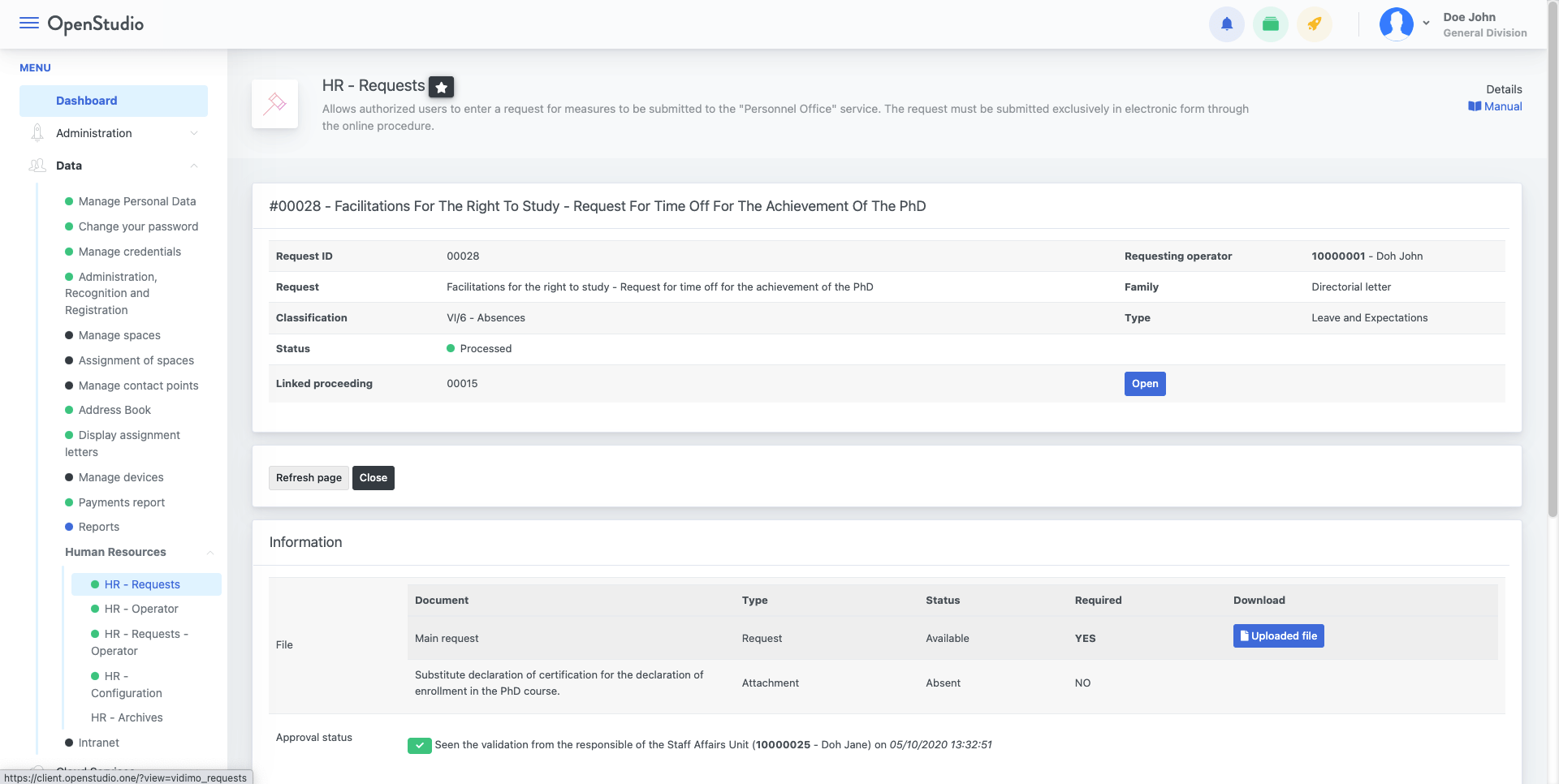Open the Intranet entry
This screenshot has height=784, width=1559.
click(x=99, y=743)
